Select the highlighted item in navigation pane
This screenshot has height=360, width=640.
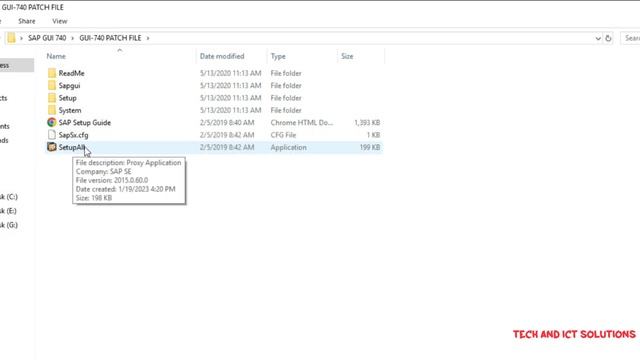click(17, 65)
